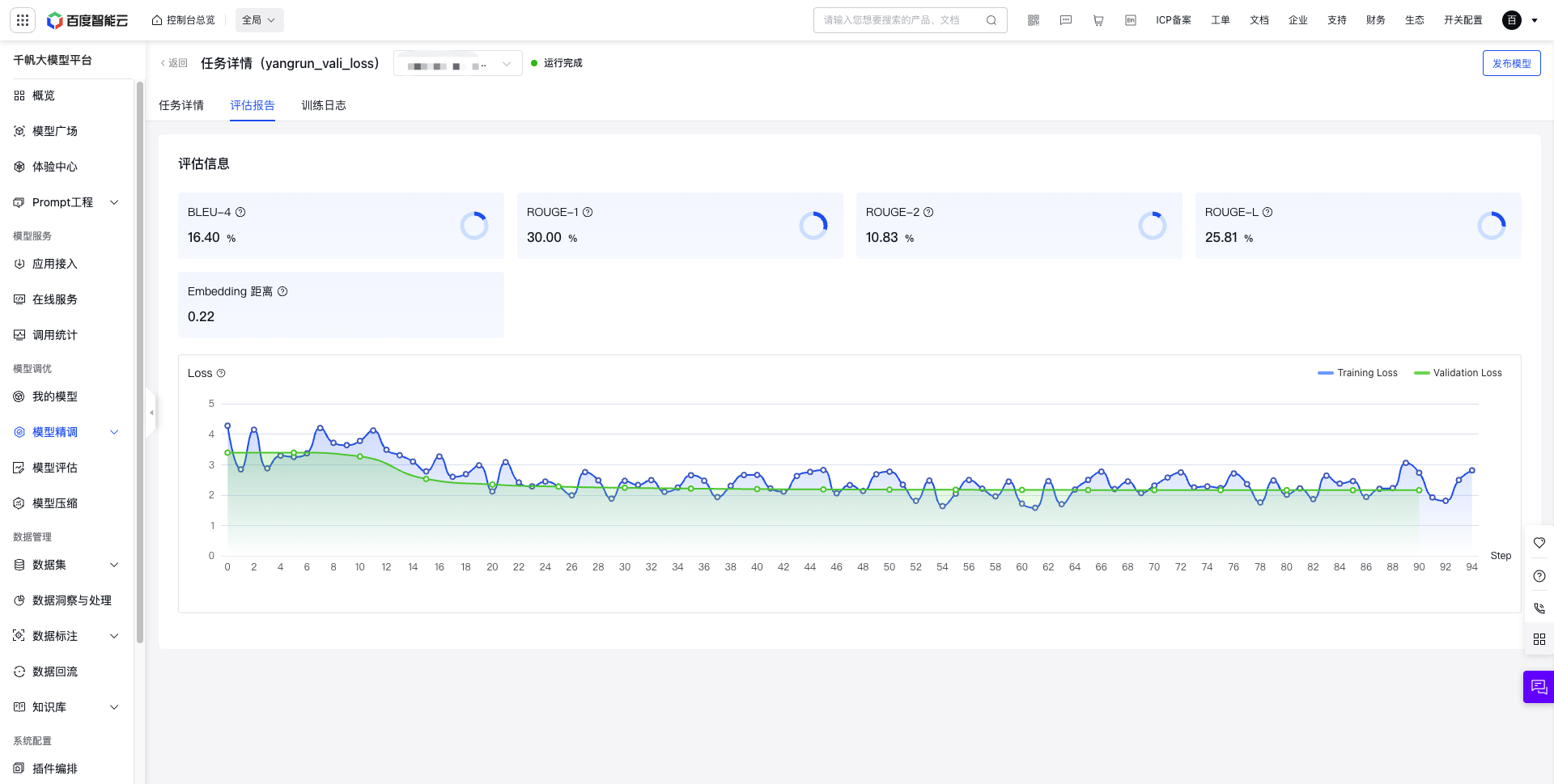Switch to the 任务详情 tab

pyautogui.click(x=181, y=105)
